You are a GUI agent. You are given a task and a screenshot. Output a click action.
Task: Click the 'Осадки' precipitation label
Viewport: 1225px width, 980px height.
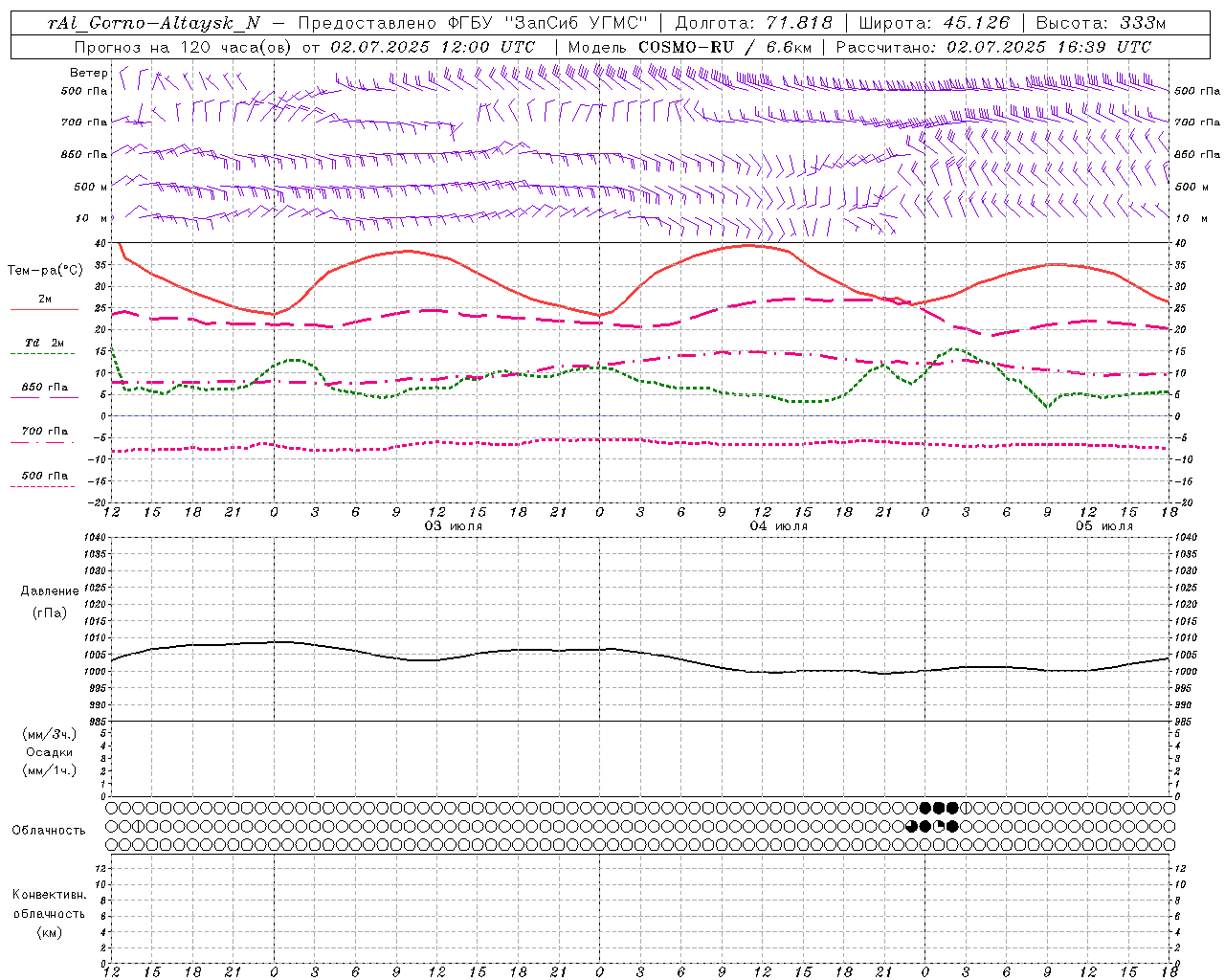[x=50, y=752]
